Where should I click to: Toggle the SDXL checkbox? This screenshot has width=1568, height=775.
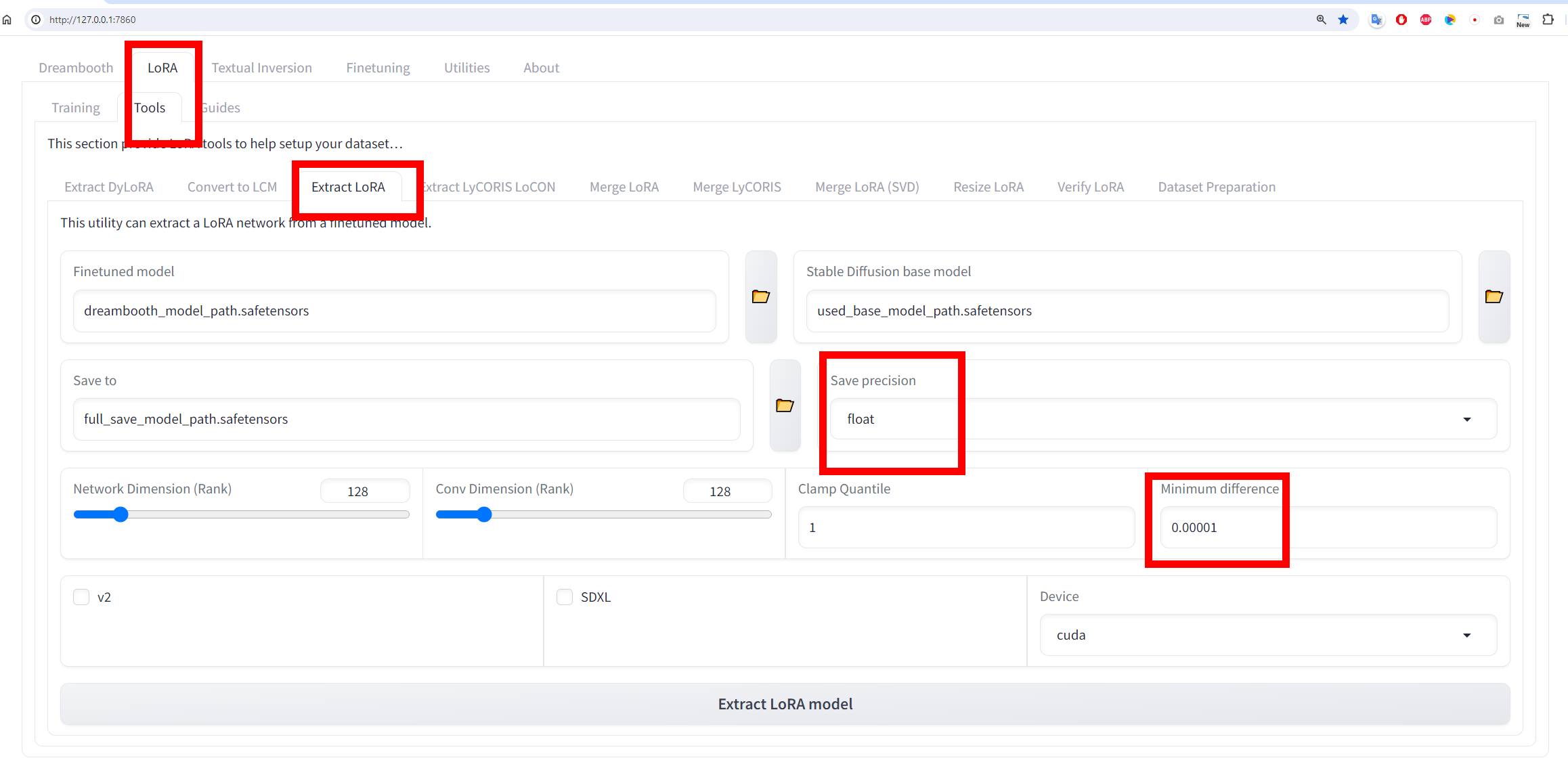565,597
